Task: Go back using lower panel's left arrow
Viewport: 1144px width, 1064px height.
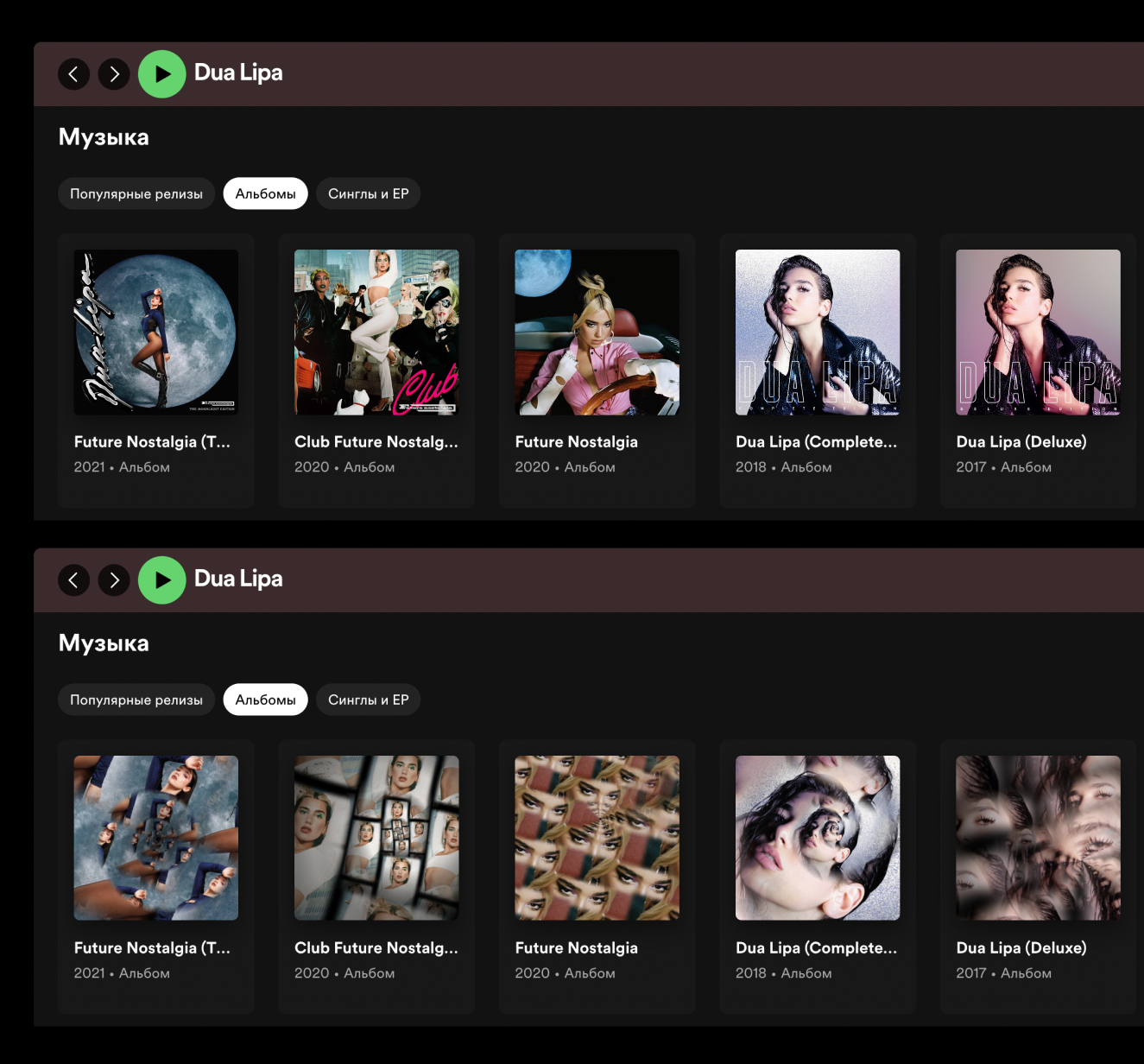Action: [x=73, y=580]
